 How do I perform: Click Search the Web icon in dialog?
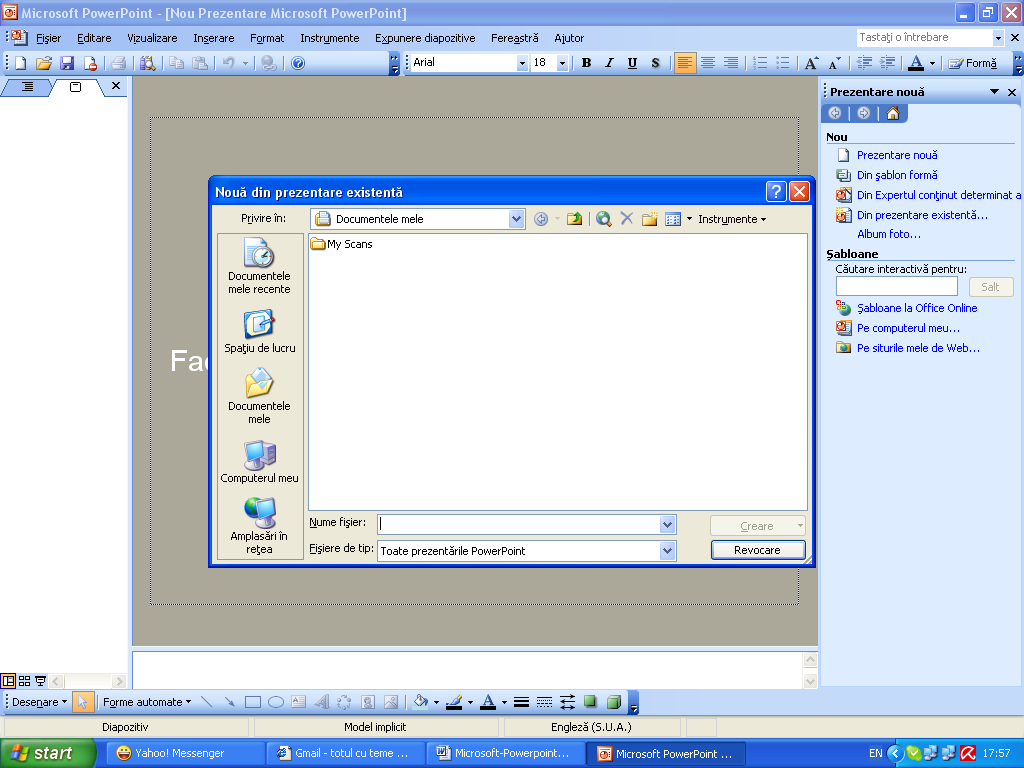pos(603,219)
